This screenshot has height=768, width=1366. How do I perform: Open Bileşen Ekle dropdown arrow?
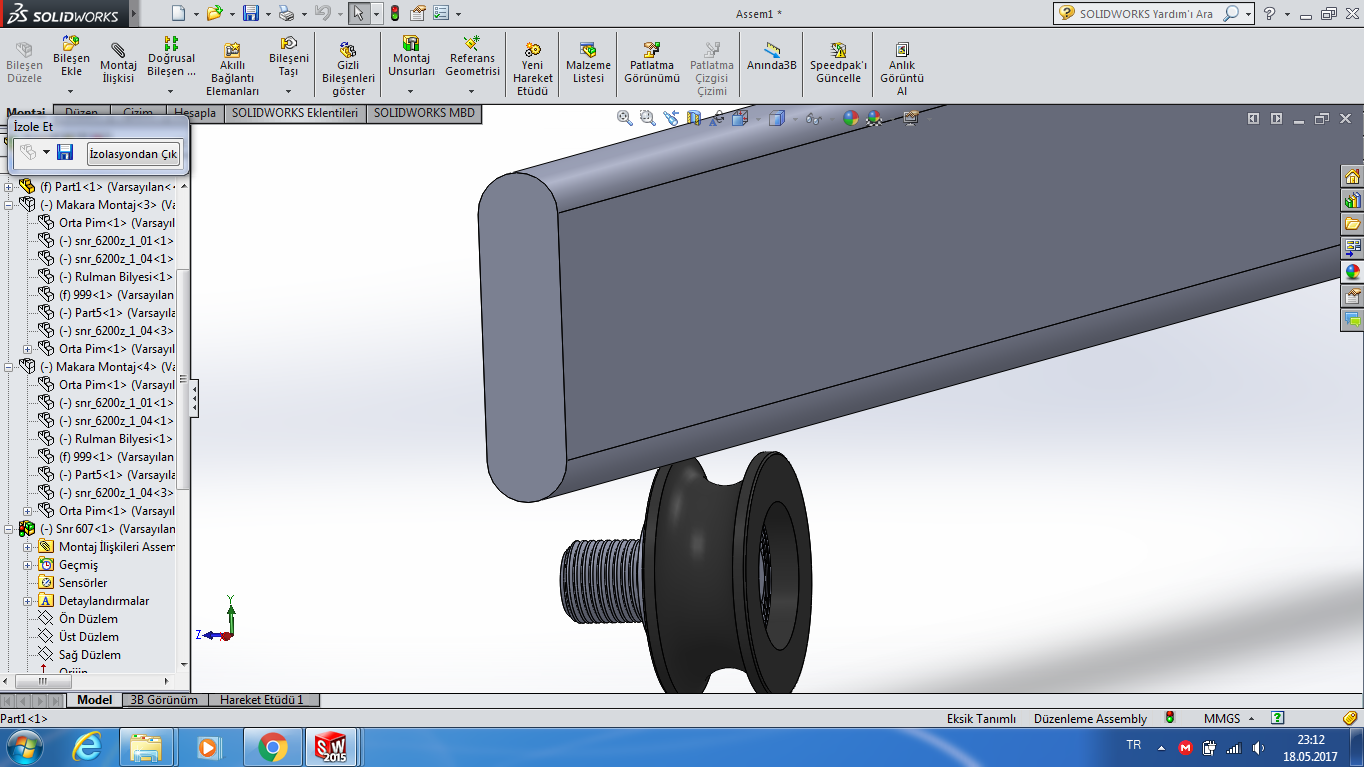pos(71,91)
